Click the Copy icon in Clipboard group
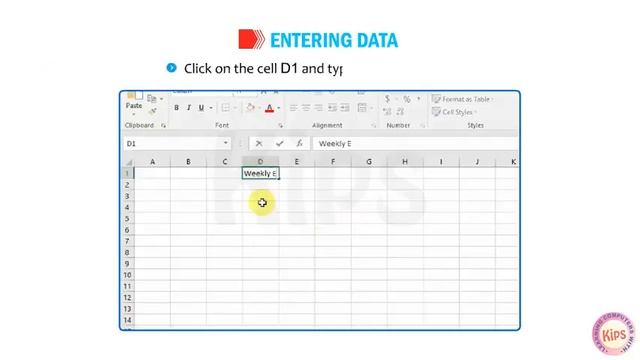The image size is (640, 360). (151, 98)
